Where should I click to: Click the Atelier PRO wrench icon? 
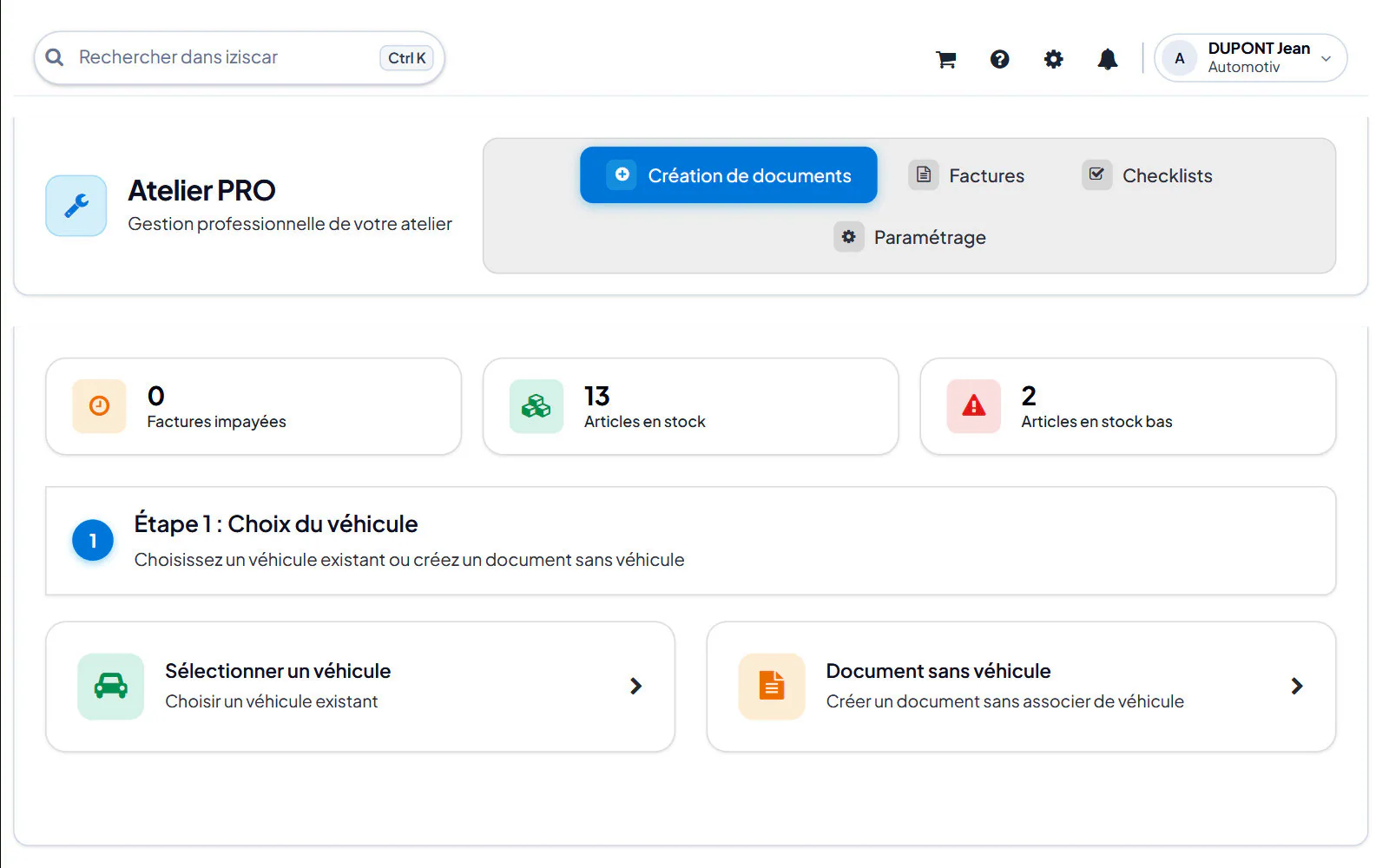[x=76, y=206]
